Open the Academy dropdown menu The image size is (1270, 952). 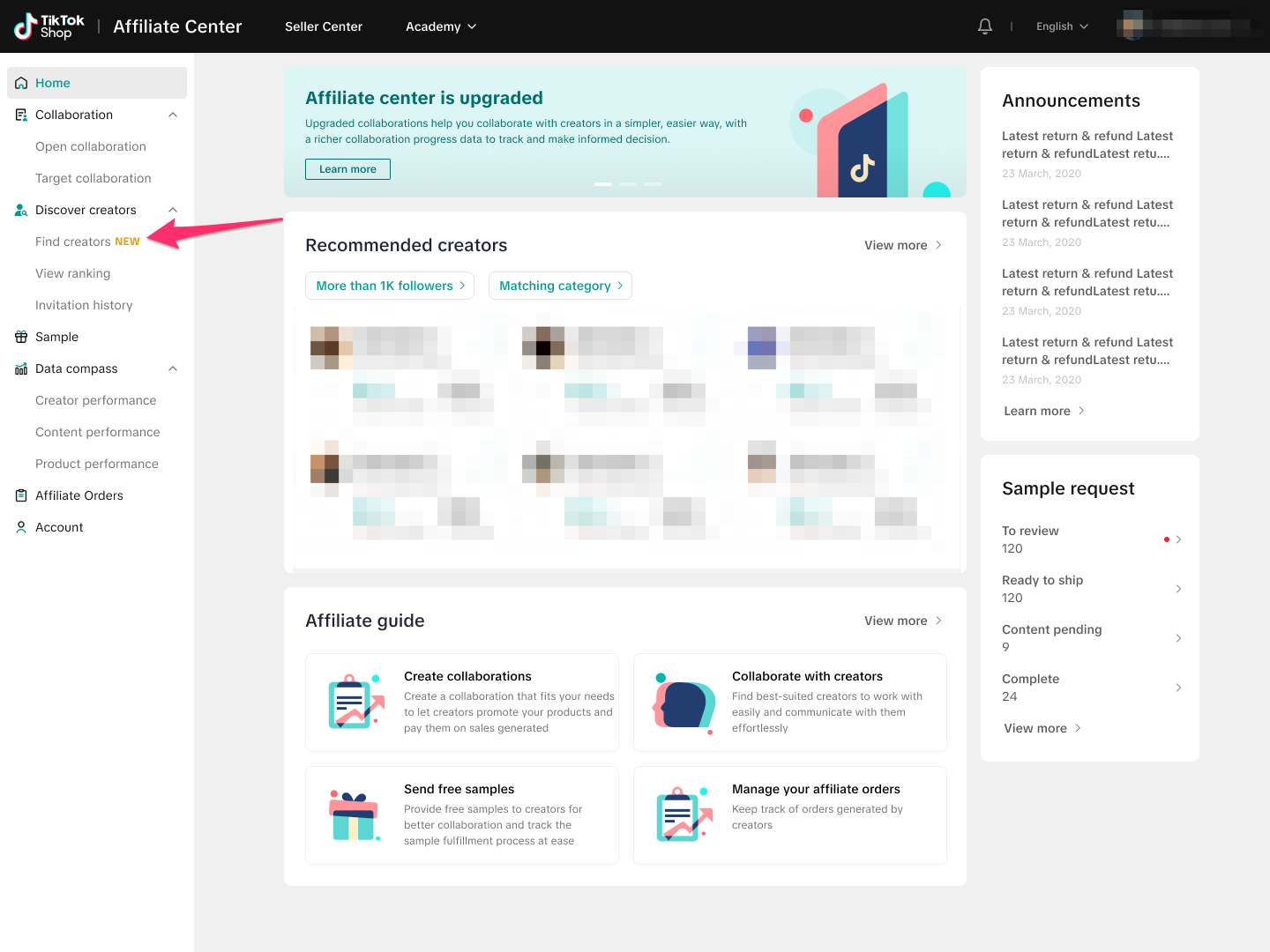(x=440, y=26)
